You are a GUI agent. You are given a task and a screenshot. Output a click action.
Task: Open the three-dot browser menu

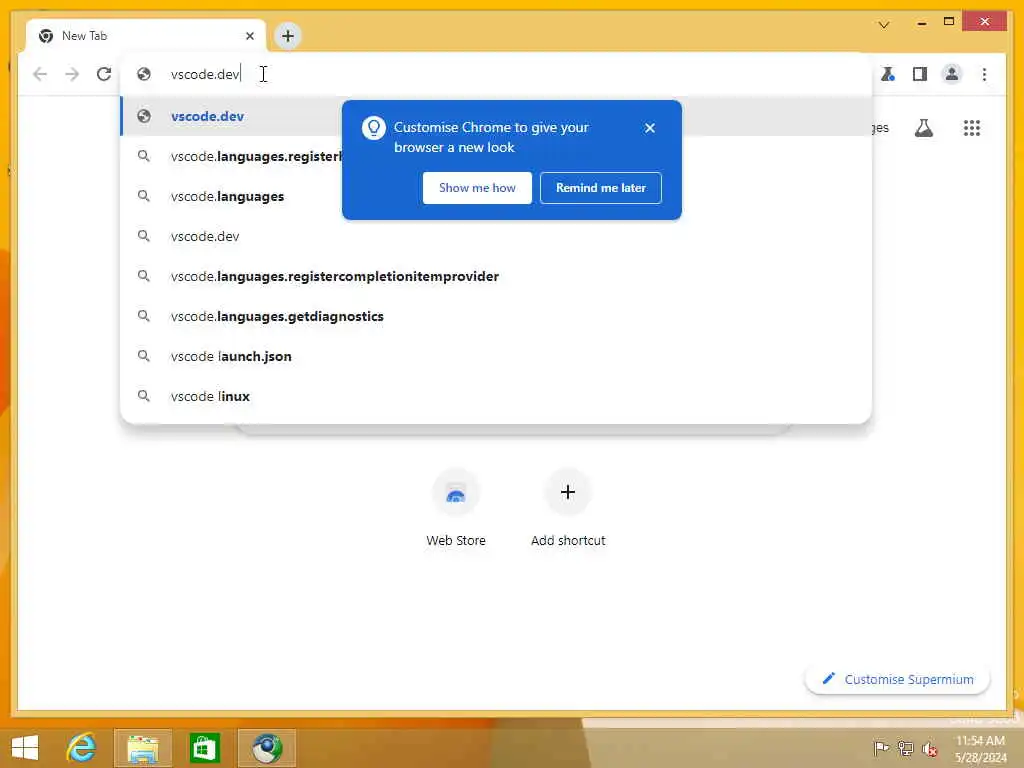point(984,74)
